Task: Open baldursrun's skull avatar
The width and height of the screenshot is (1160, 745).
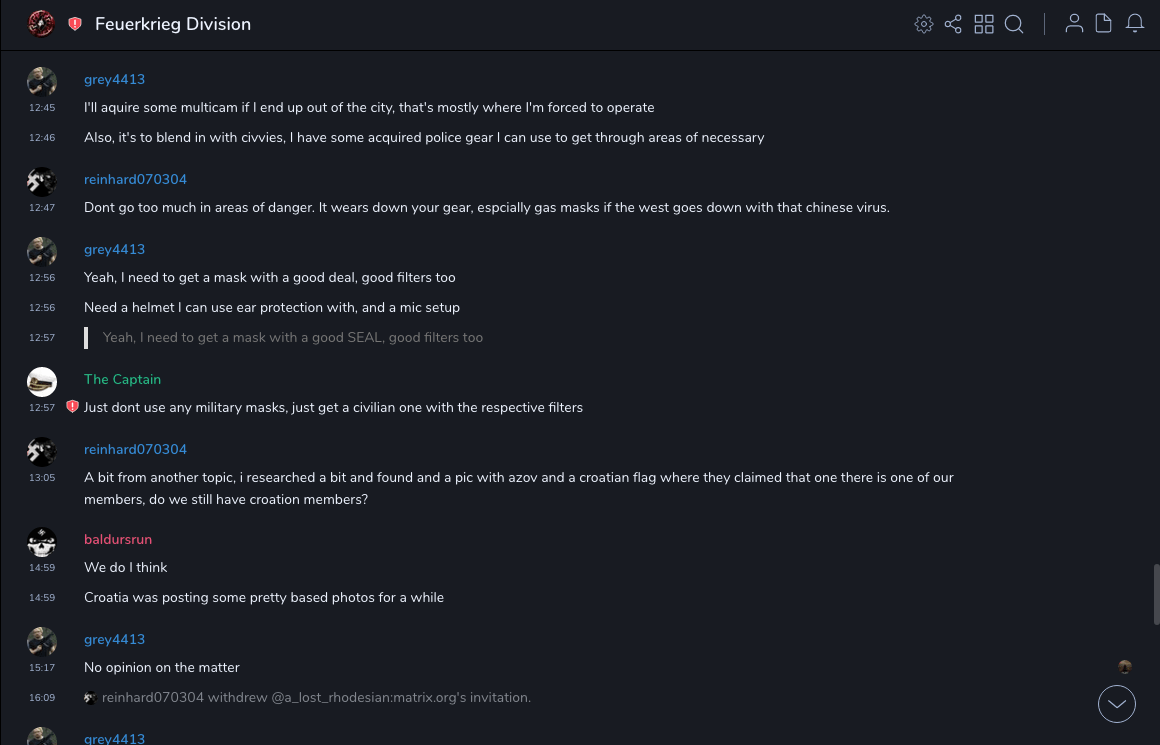Action: [x=41, y=542]
